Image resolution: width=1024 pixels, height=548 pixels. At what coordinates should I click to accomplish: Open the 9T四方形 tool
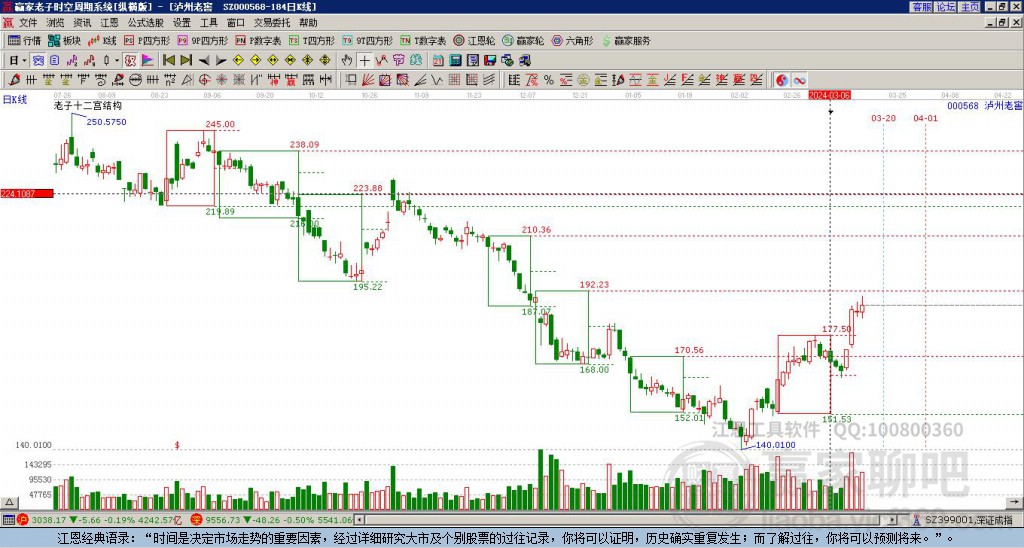pyautogui.click(x=367, y=40)
